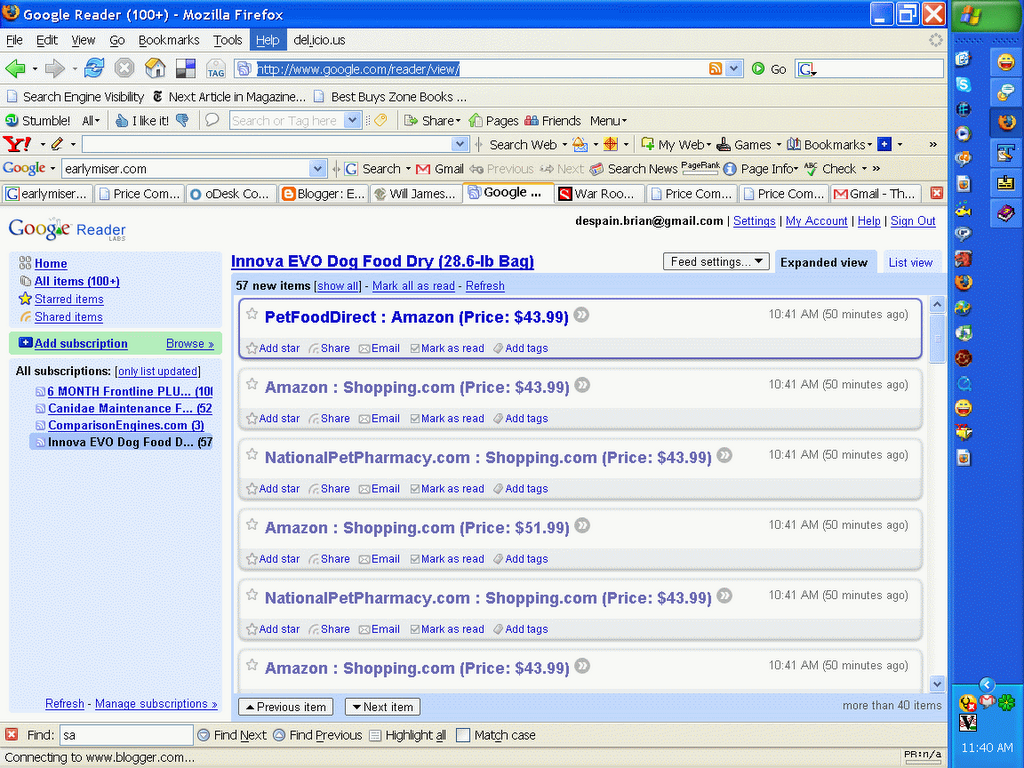The height and width of the screenshot is (768, 1024).
Task: Open the StumbleUpon All topics dropdown
Action: [x=91, y=121]
